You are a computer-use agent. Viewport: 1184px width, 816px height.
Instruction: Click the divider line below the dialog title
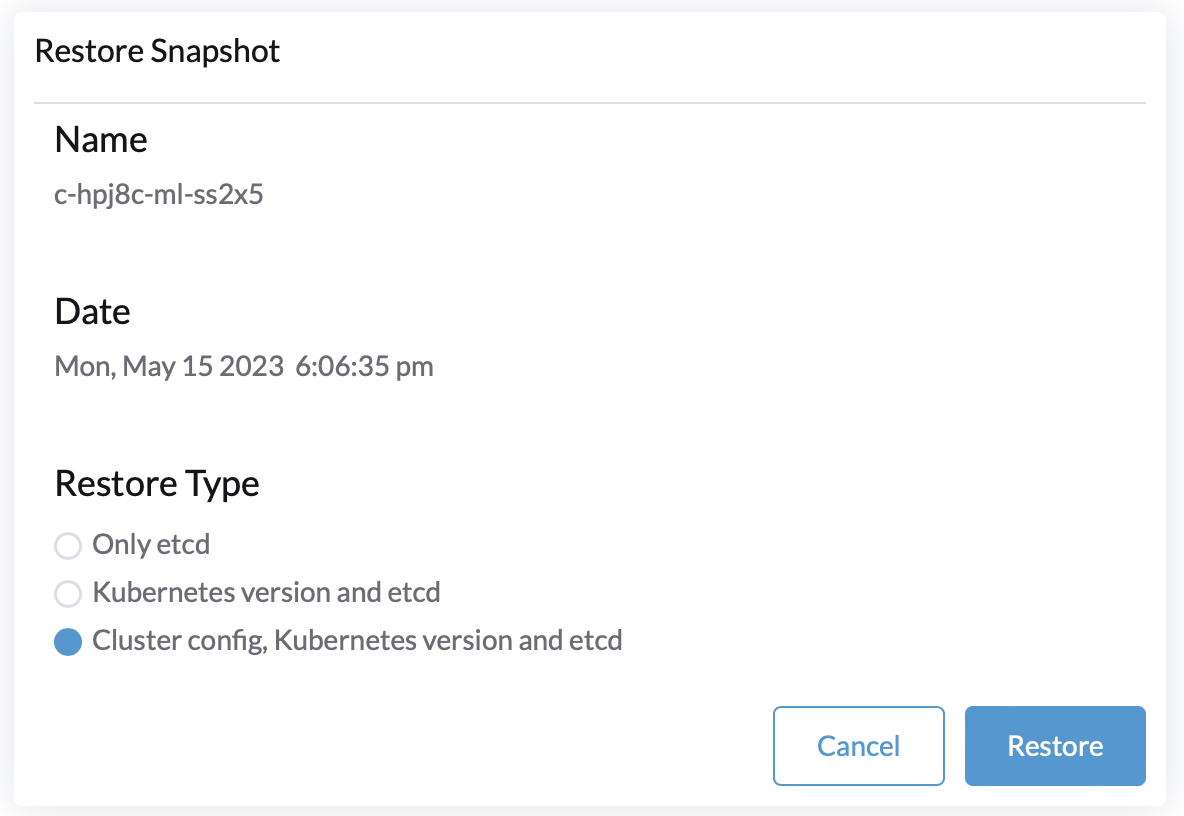592,100
